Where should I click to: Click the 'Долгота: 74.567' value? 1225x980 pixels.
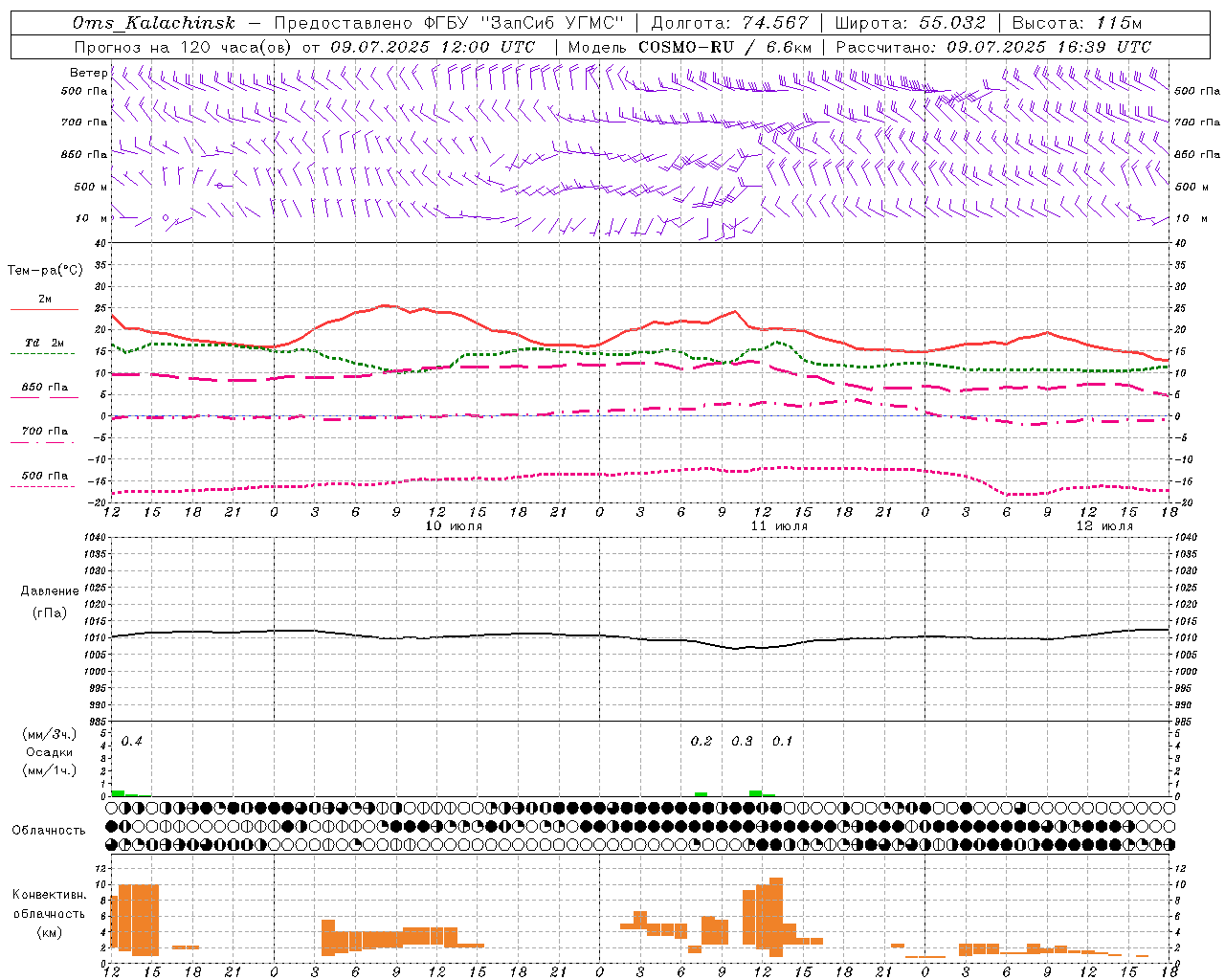coord(730,24)
